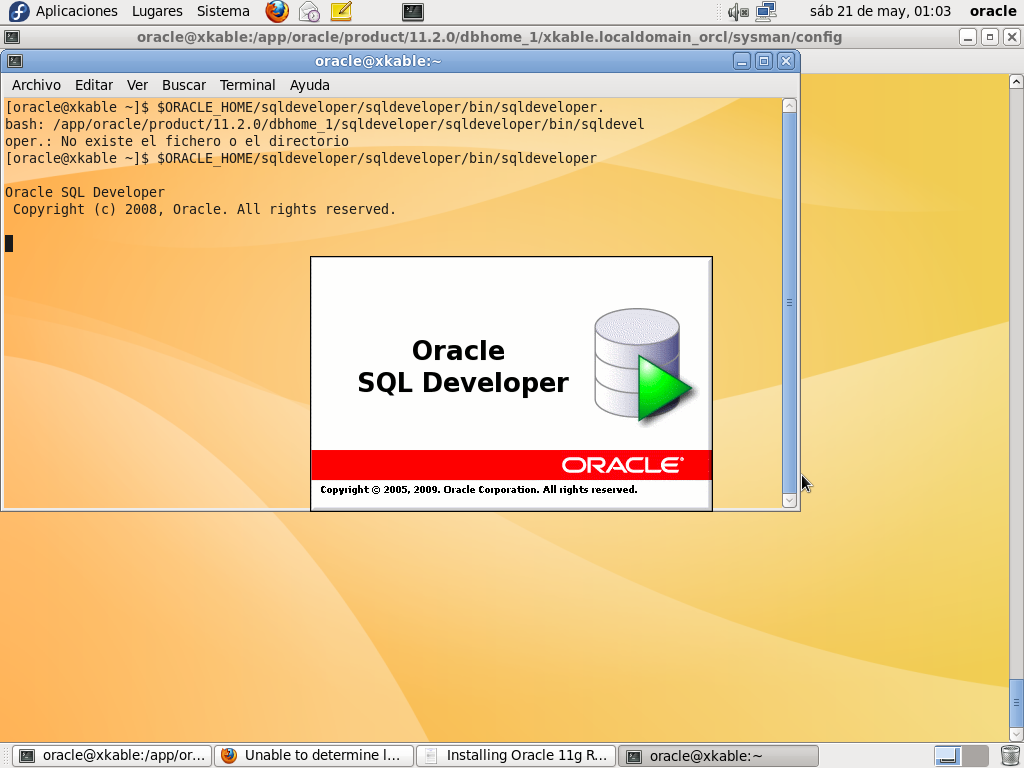Viewport: 1024px width, 768px height.
Task: Select second workspace in switcher
Action: pyautogui.click(x=975, y=756)
